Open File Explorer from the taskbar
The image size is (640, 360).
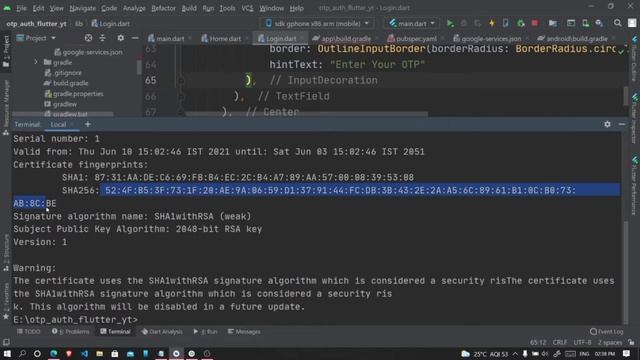point(100,353)
